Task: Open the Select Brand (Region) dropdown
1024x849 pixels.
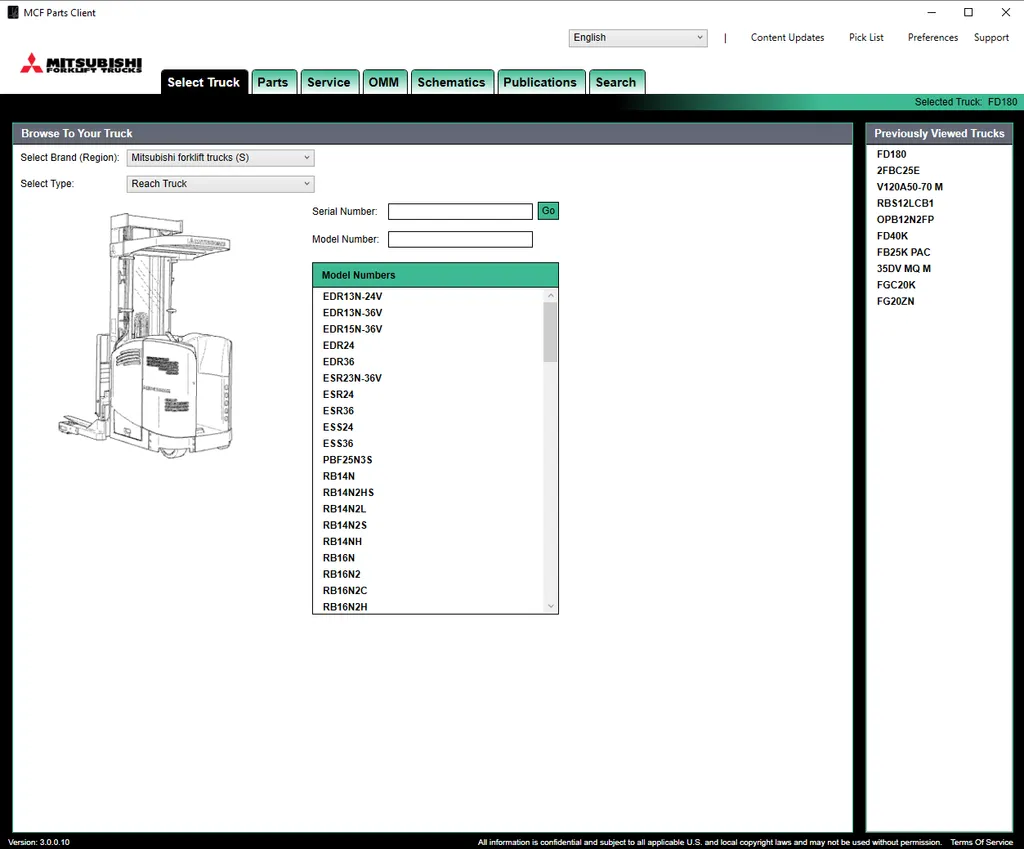Action: click(220, 158)
